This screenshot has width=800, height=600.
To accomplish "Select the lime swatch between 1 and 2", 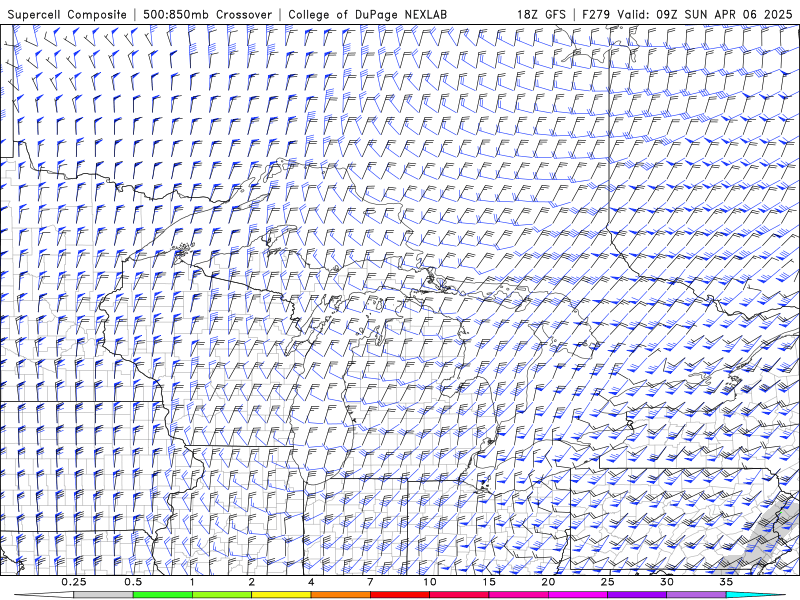I will [x=221, y=595].
